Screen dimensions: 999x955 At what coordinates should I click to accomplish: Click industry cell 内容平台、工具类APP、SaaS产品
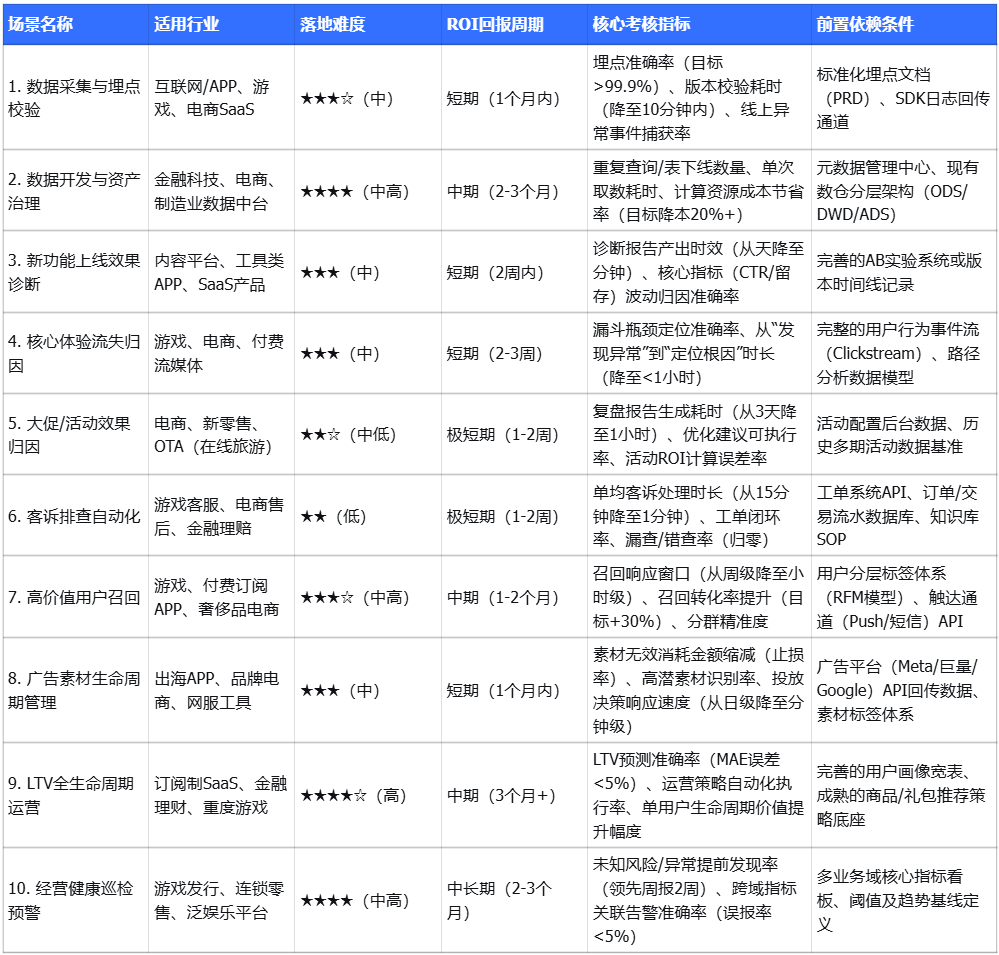(222, 271)
